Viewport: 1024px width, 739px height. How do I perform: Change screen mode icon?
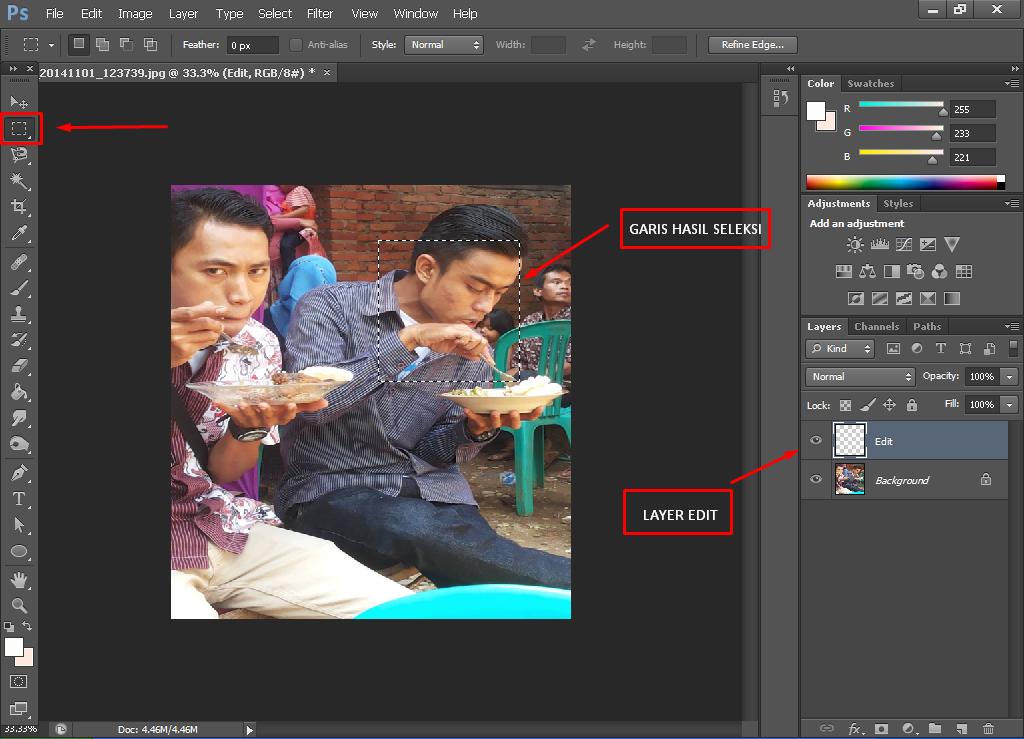tap(19, 708)
